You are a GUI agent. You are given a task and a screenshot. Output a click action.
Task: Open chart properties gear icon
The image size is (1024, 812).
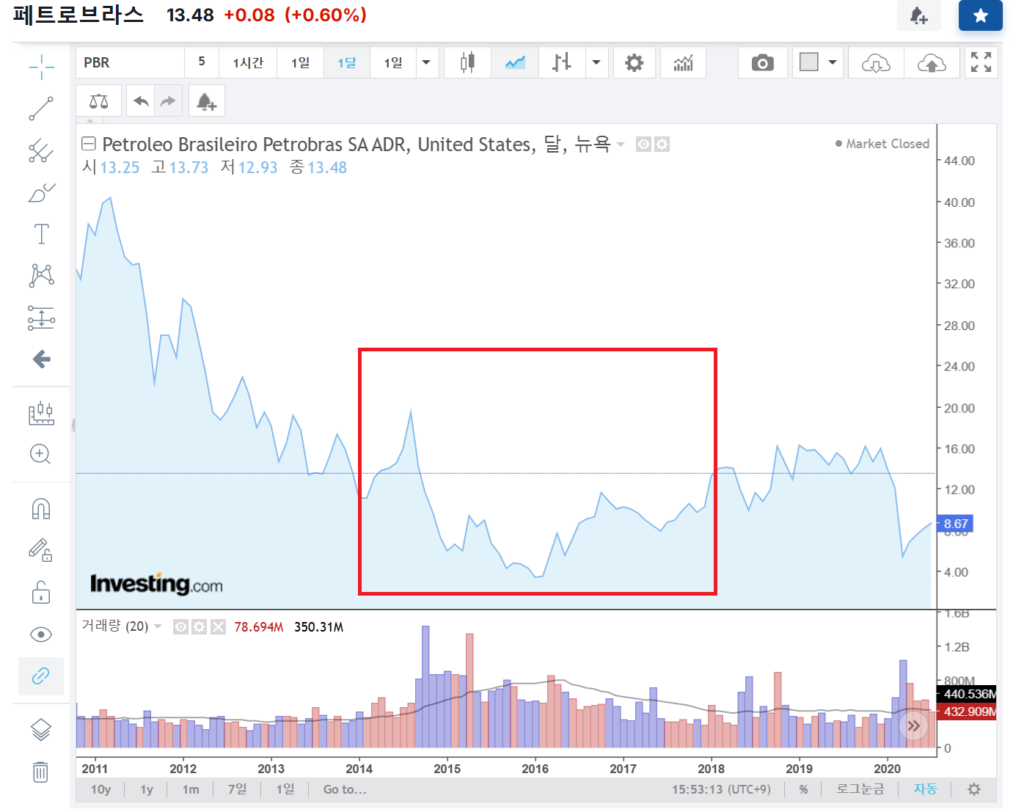[634, 63]
